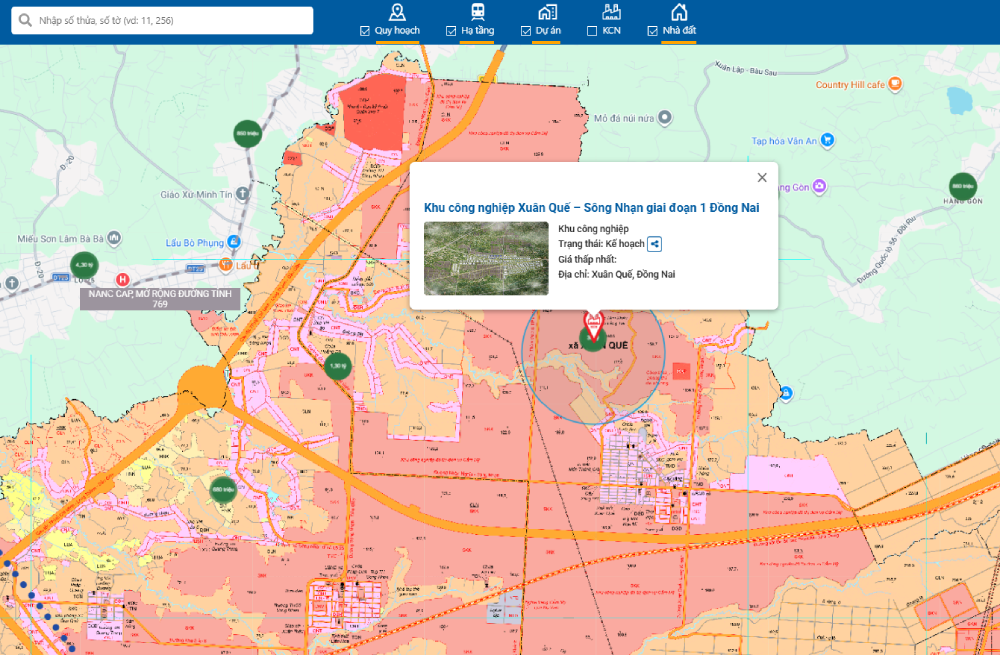Image resolution: width=1000 pixels, height=655 pixels.
Task: Close the industrial park info popup
Action: (x=762, y=178)
